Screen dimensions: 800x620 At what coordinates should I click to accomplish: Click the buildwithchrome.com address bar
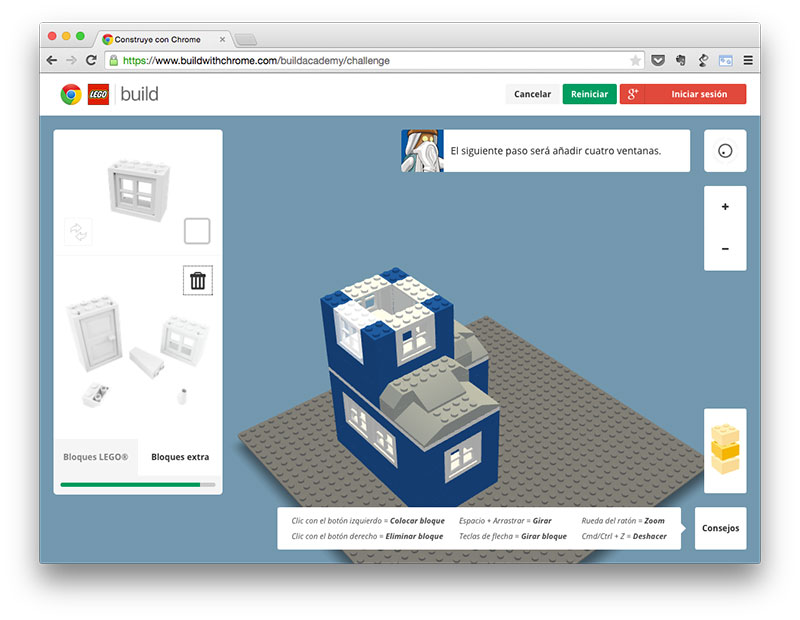(374, 61)
